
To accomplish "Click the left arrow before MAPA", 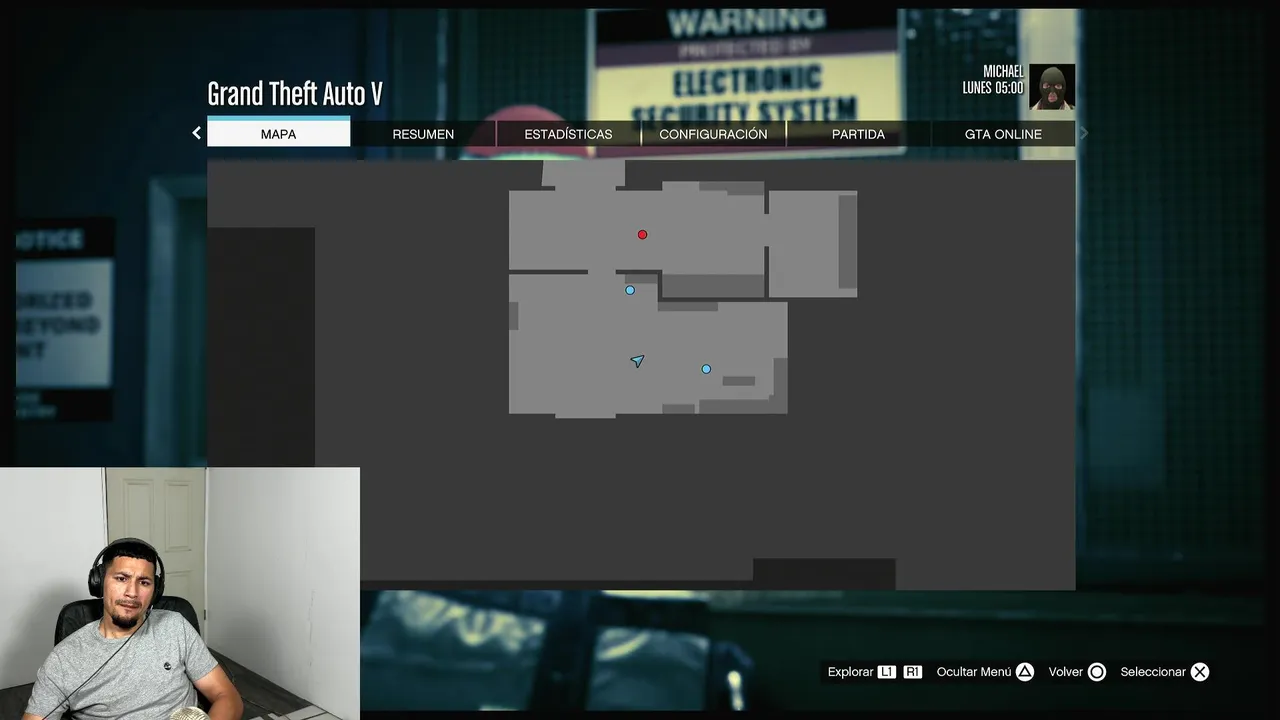I will 196,133.
